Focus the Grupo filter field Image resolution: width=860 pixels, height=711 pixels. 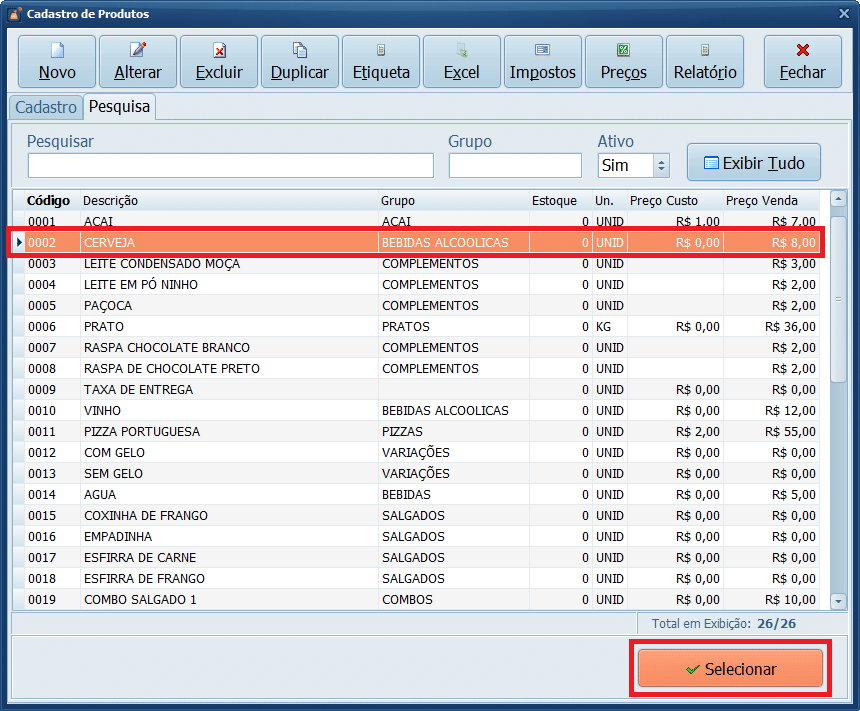[x=515, y=165]
